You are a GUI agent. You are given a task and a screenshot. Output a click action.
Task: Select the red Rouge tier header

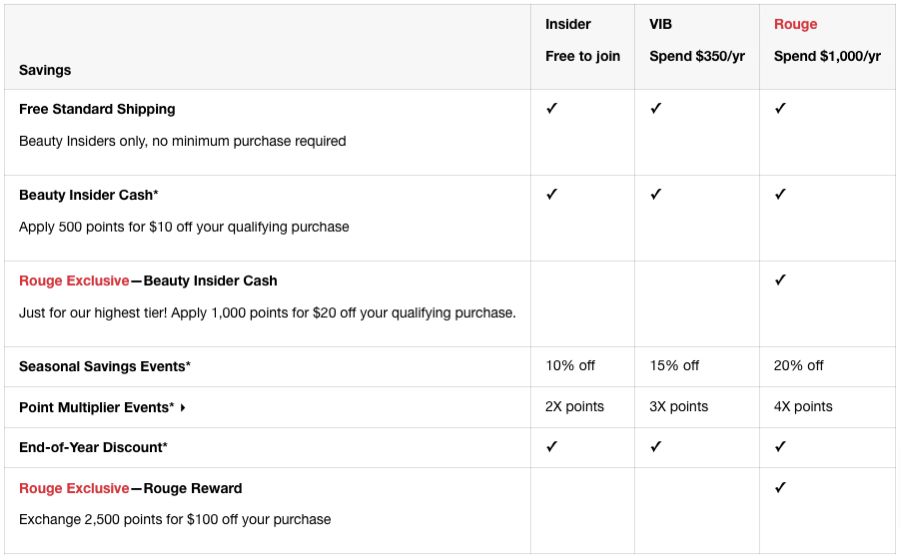coord(795,24)
